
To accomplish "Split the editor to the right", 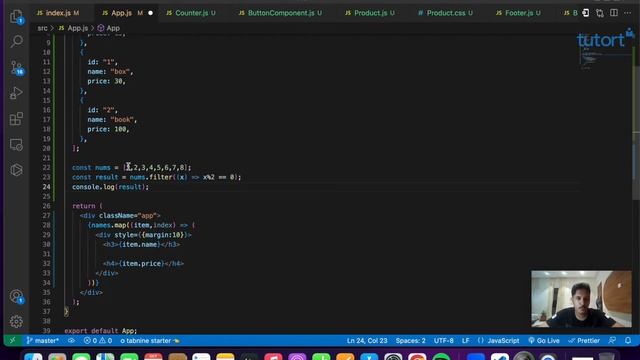I will tap(614, 13).
